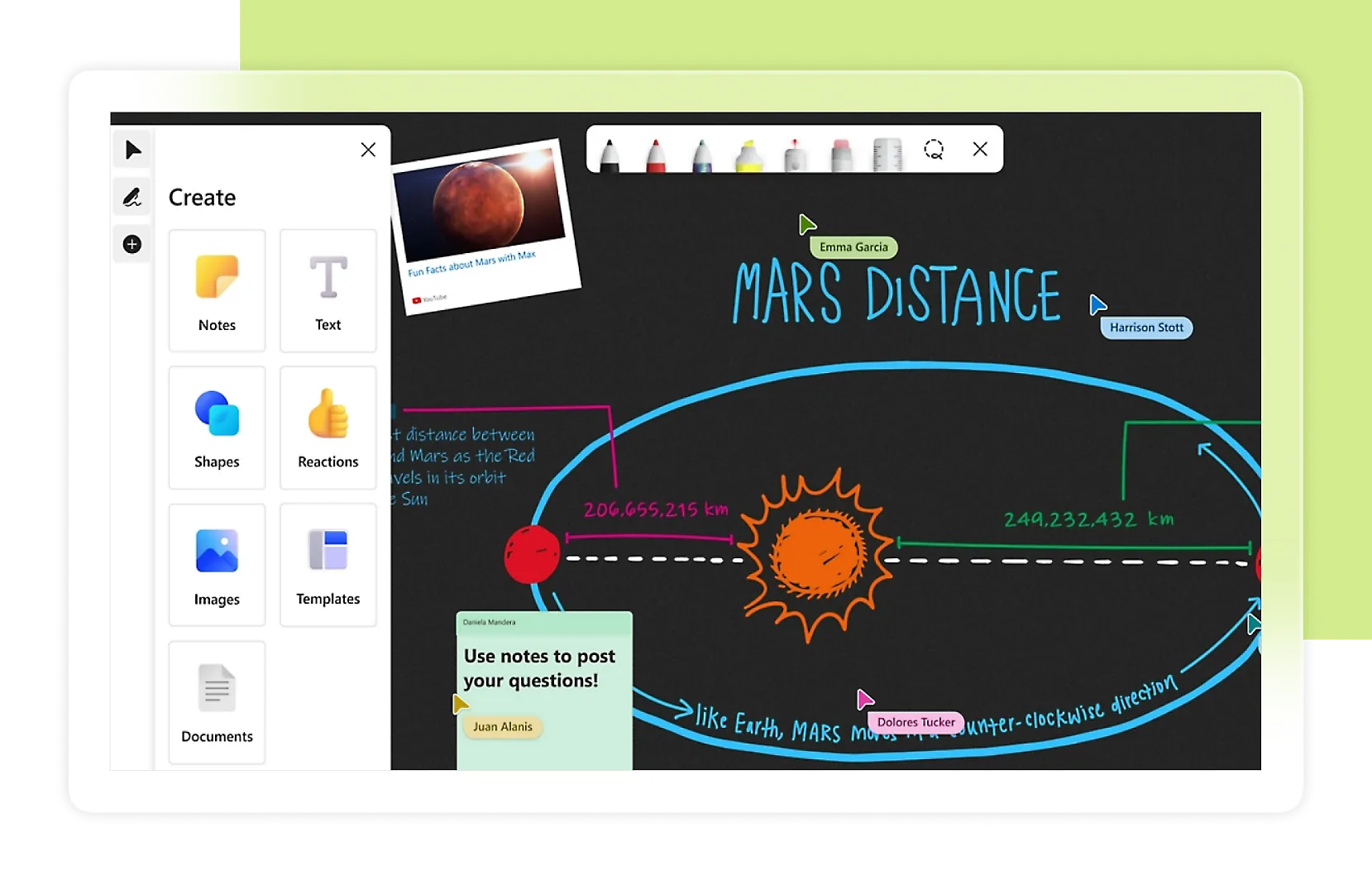Select the pink eraser tool
Viewport: 1372px width, 880px height.
[841, 155]
